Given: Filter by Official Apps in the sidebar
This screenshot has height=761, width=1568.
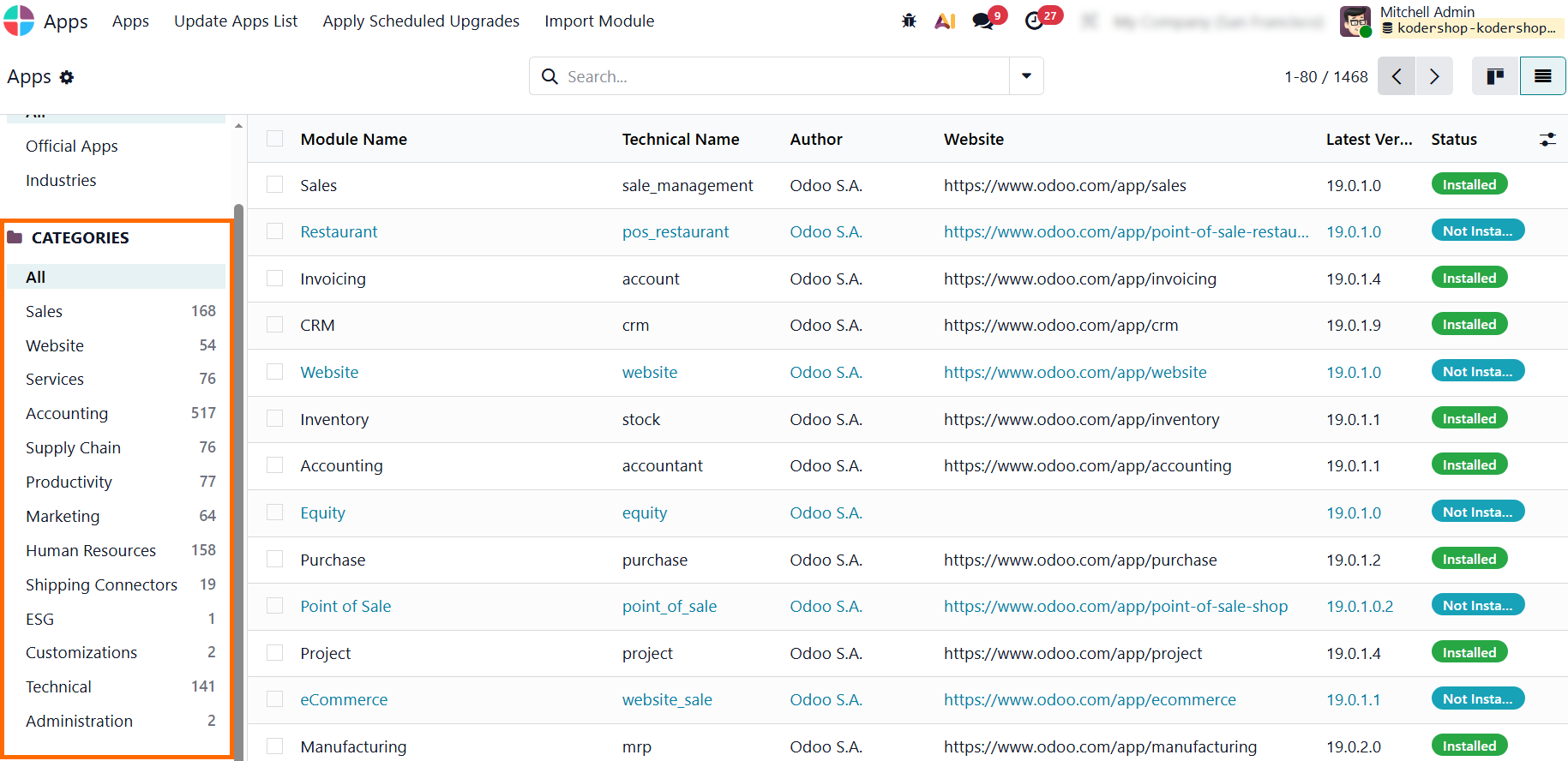Looking at the screenshot, I should (72, 146).
